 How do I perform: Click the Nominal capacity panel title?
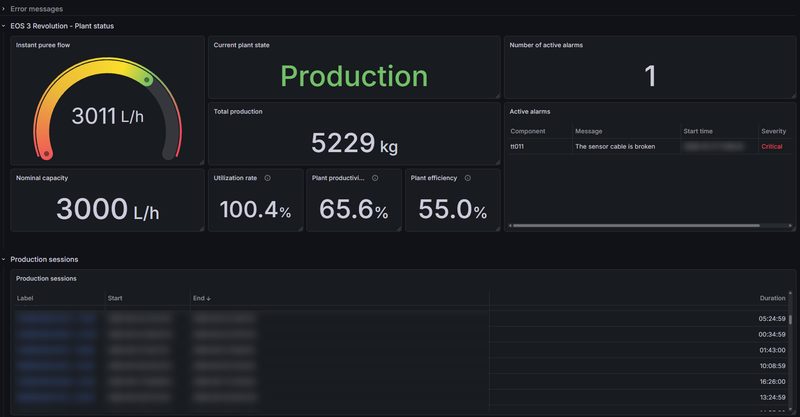tap(42, 178)
